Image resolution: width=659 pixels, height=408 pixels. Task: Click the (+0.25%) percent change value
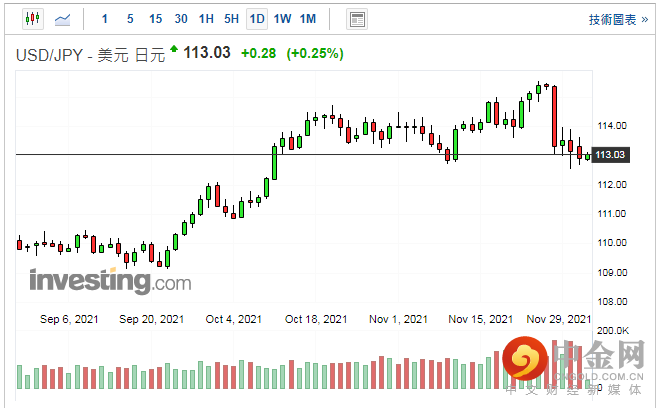315,53
